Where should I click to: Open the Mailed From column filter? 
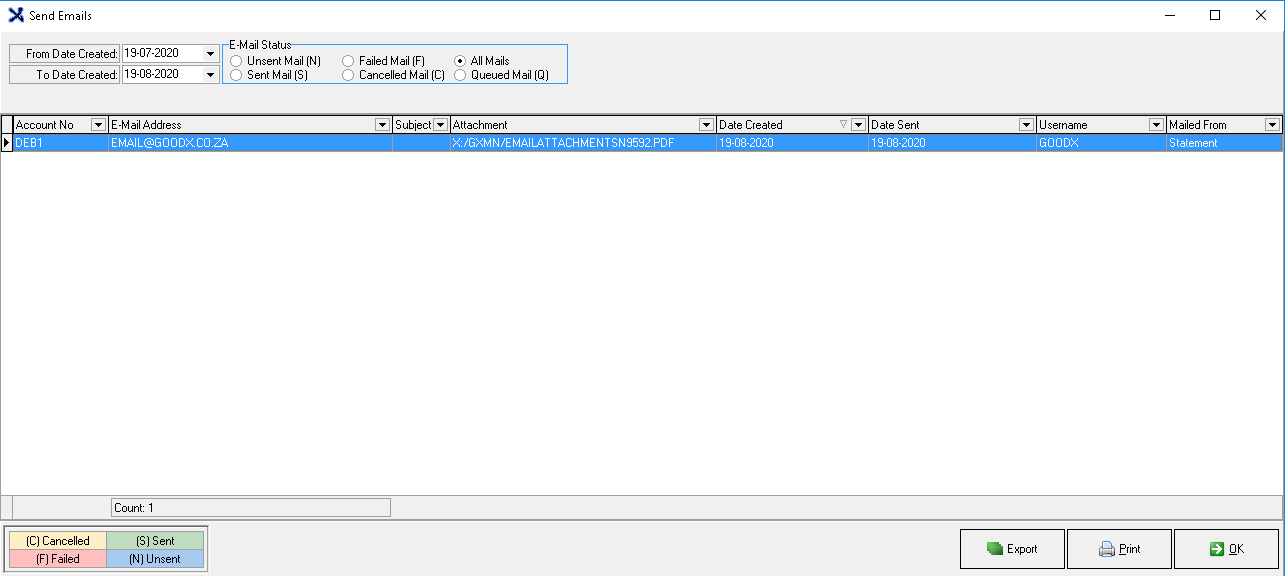point(1272,125)
